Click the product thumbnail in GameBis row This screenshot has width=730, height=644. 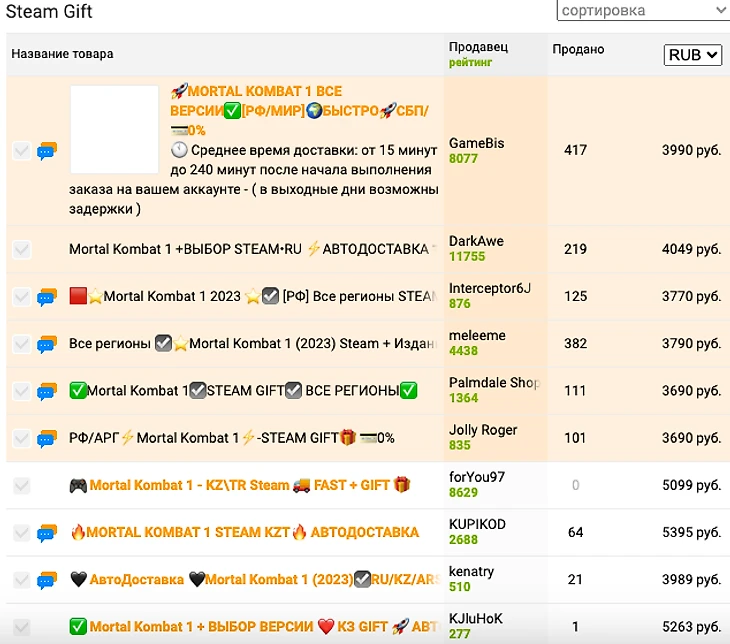[x=114, y=130]
